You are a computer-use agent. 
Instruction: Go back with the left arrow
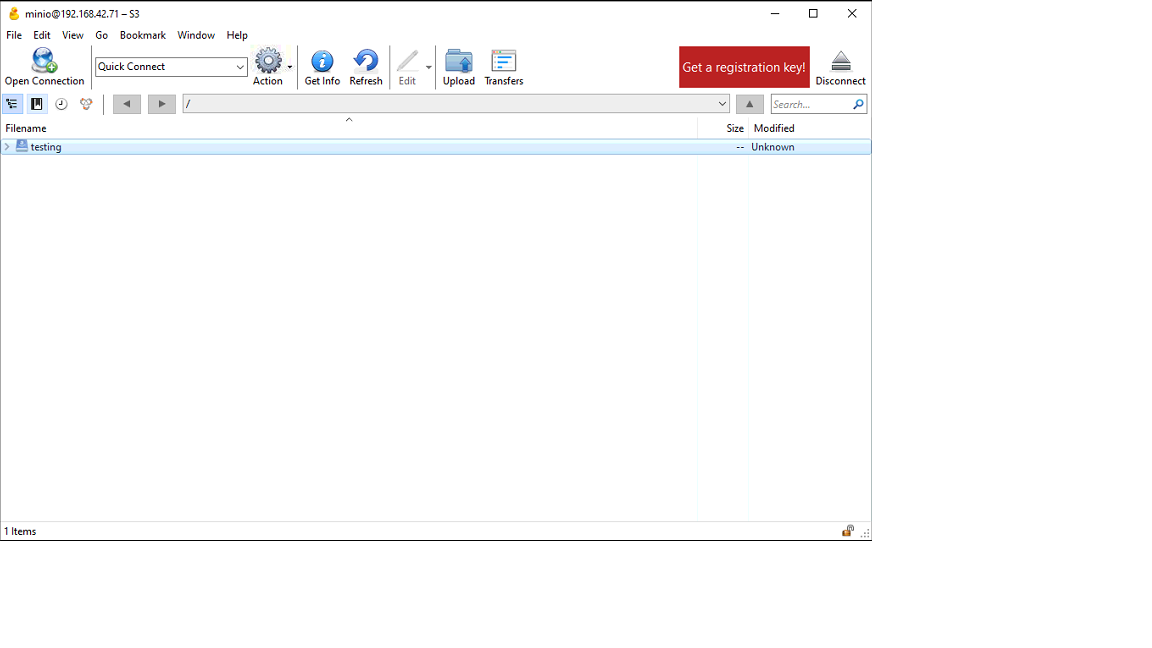pyautogui.click(x=126, y=104)
